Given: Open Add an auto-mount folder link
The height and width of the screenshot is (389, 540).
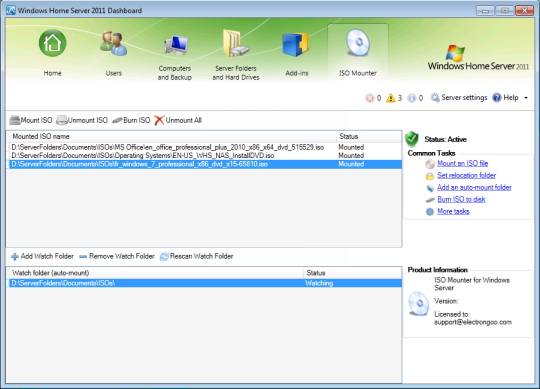Looking at the screenshot, I should pos(474,187).
